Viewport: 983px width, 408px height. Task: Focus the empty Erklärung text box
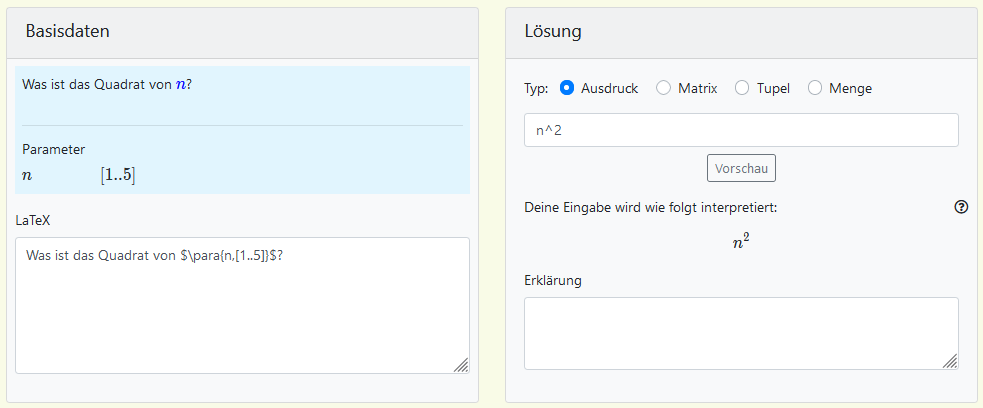[x=740, y=333]
